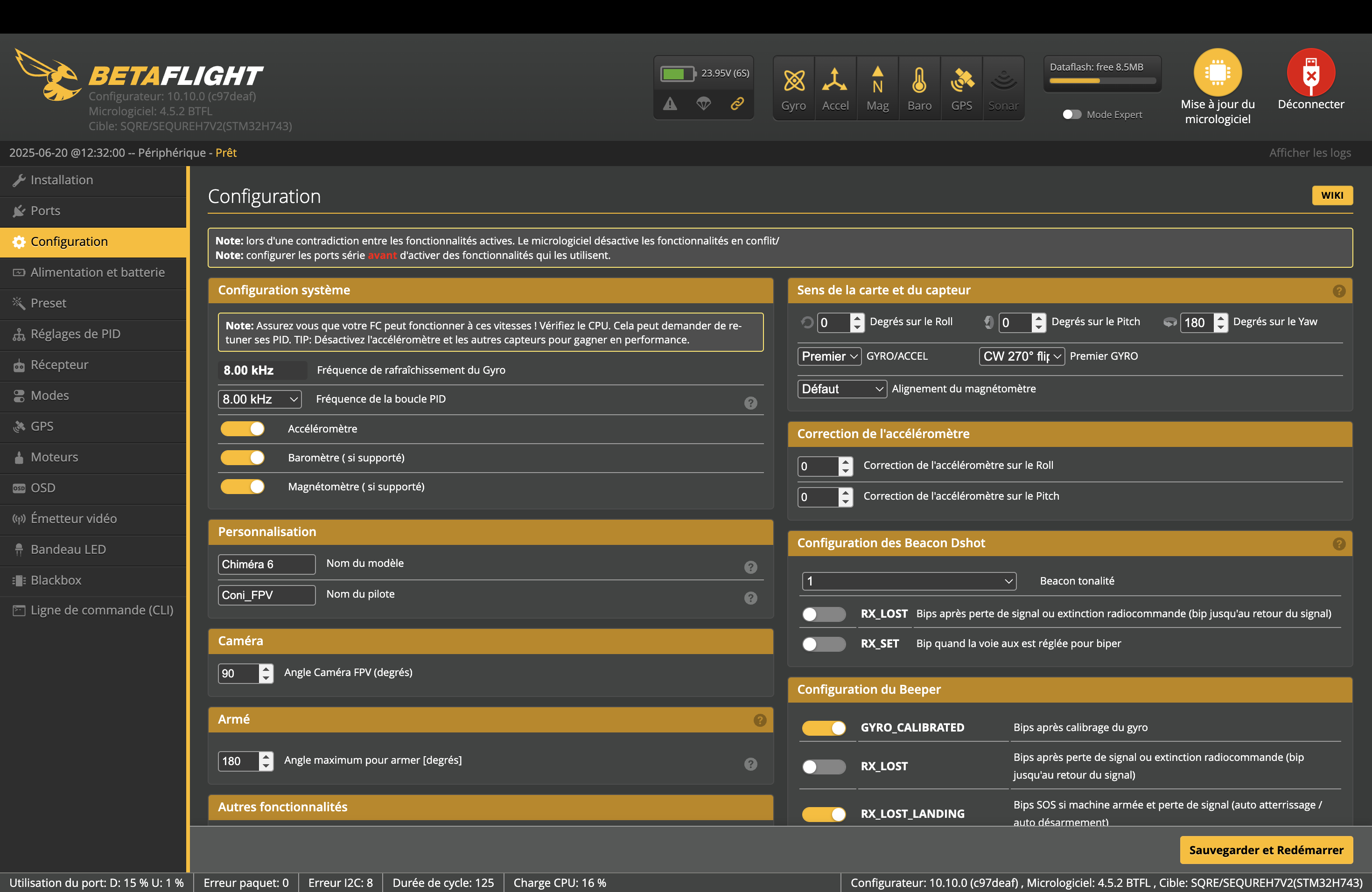Click the link status icon under battery
Image resolution: width=1372 pixels, height=892 pixels.
point(737,104)
